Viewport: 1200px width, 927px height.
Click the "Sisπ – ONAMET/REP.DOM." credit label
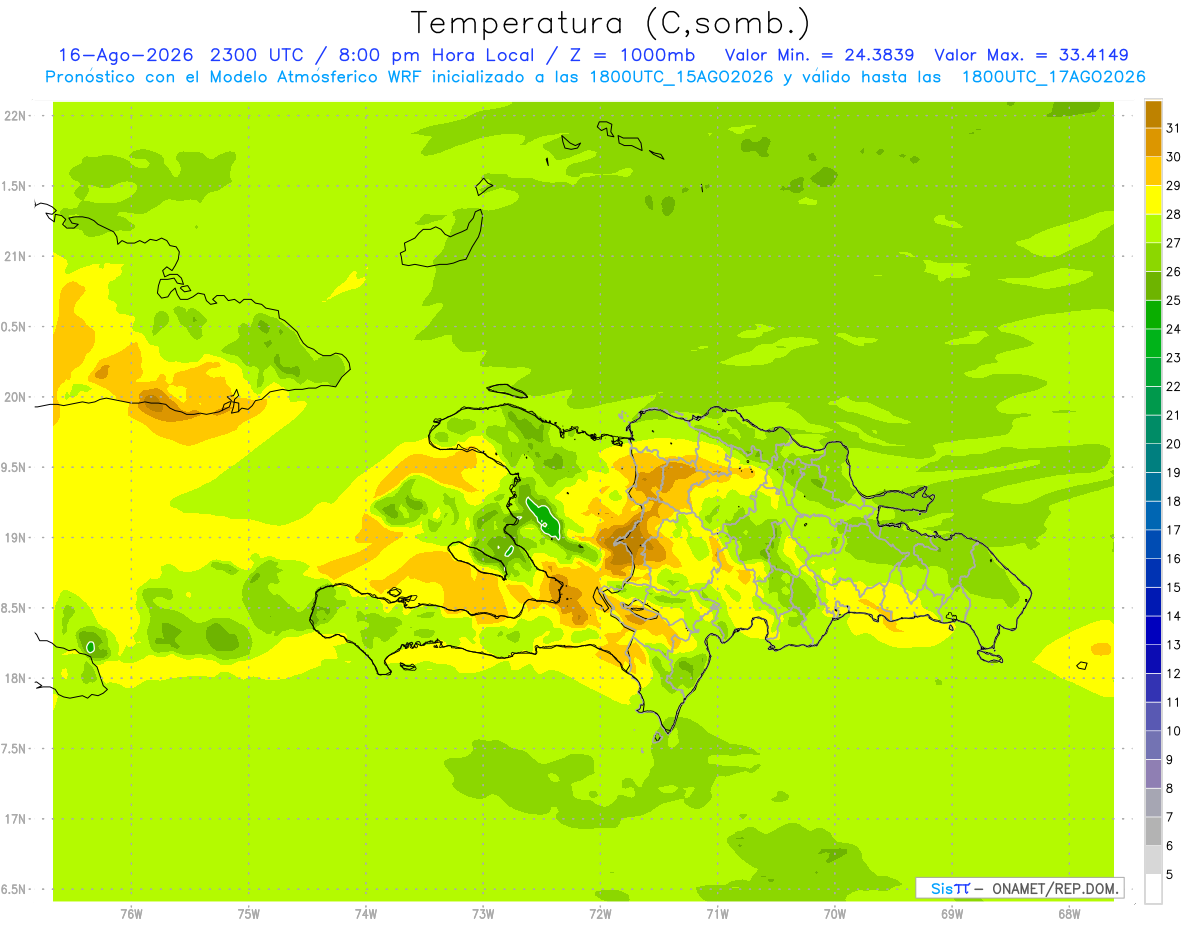click(1019, 888)
